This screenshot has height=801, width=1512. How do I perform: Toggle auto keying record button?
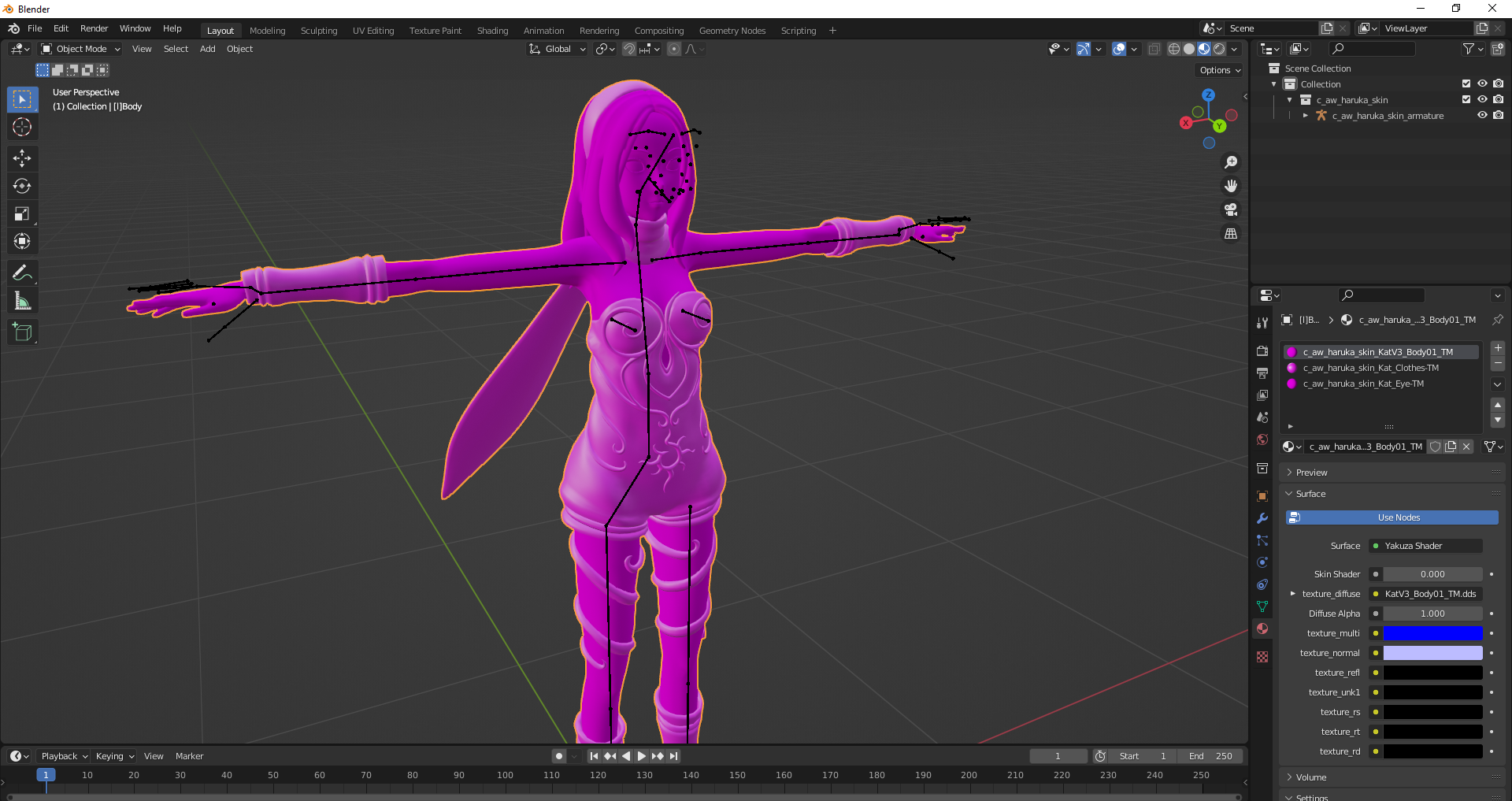click(x=558, y=756)
